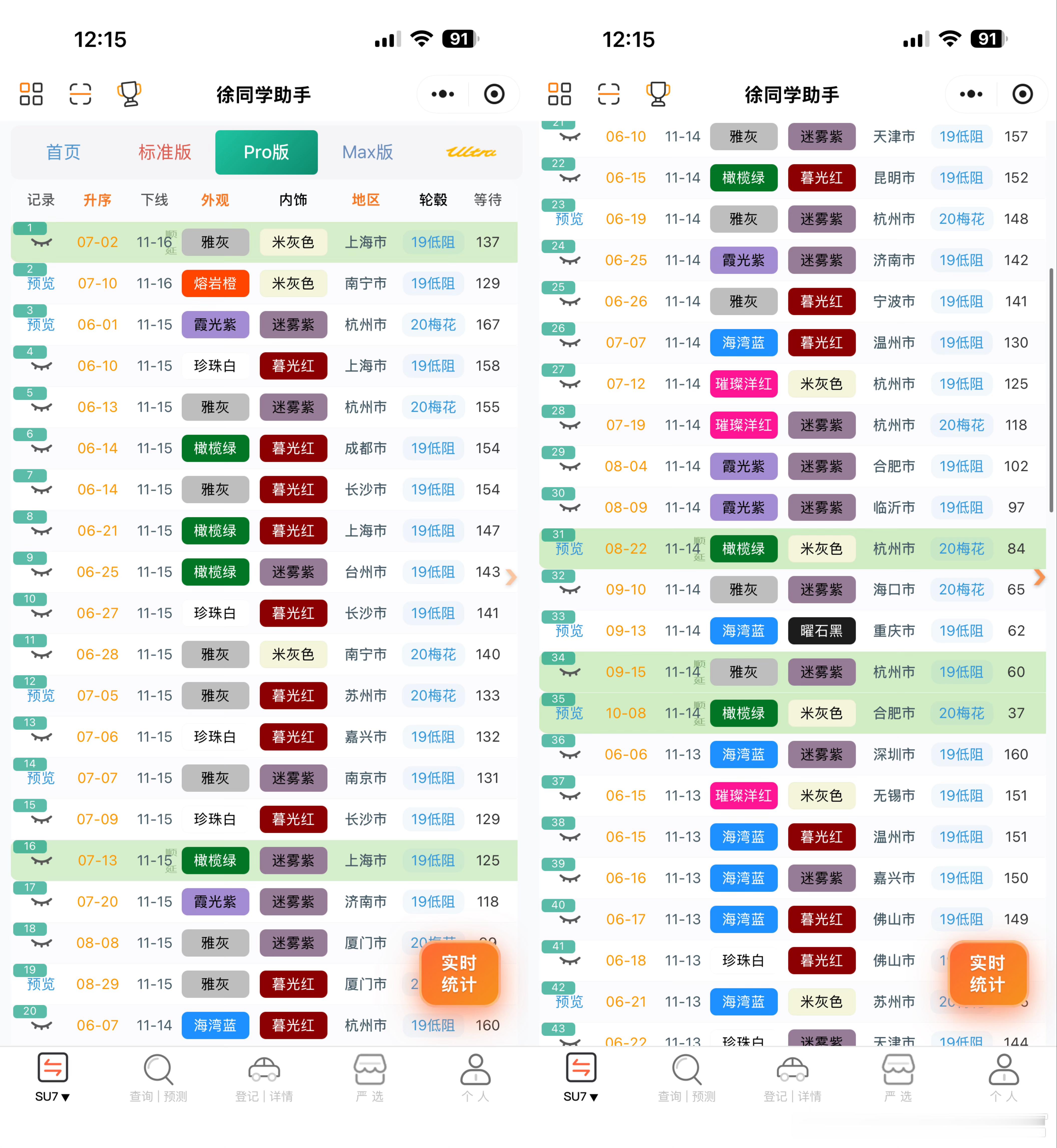Toggle the hidden-eye icon on record 16
1057x1148 pixels.
pyautogui.click(x=41, y=861)
